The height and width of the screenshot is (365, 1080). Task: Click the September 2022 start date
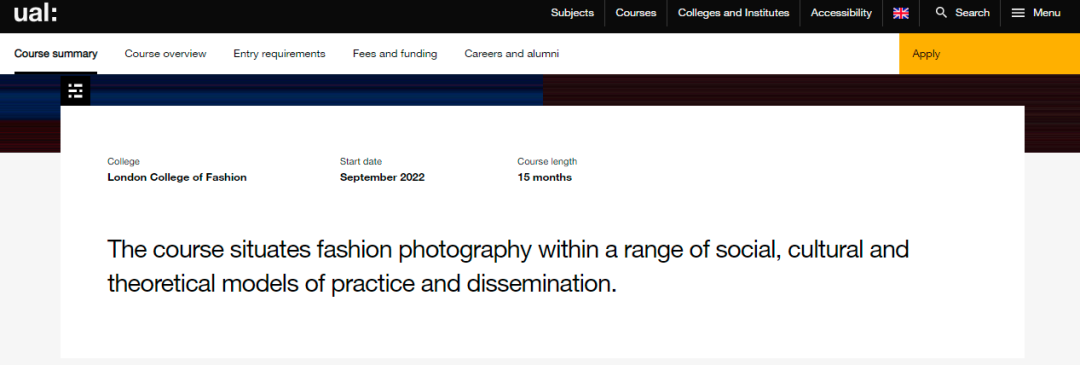tap(382, 178)
